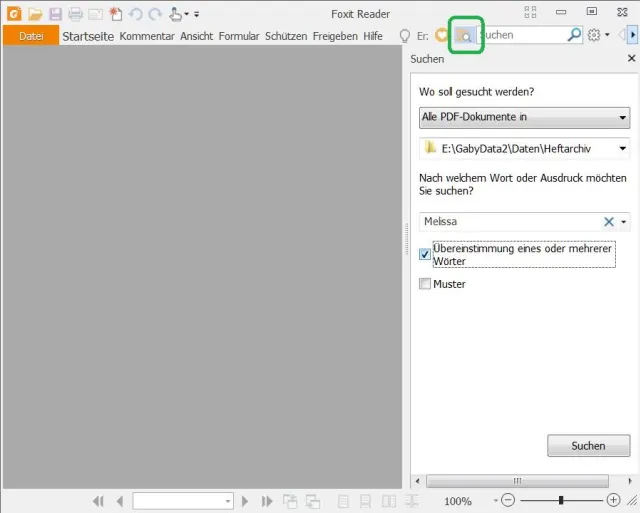640x513 pixels.
Task: Click the Foxit Reader logo icon
Action: (14, 14)
